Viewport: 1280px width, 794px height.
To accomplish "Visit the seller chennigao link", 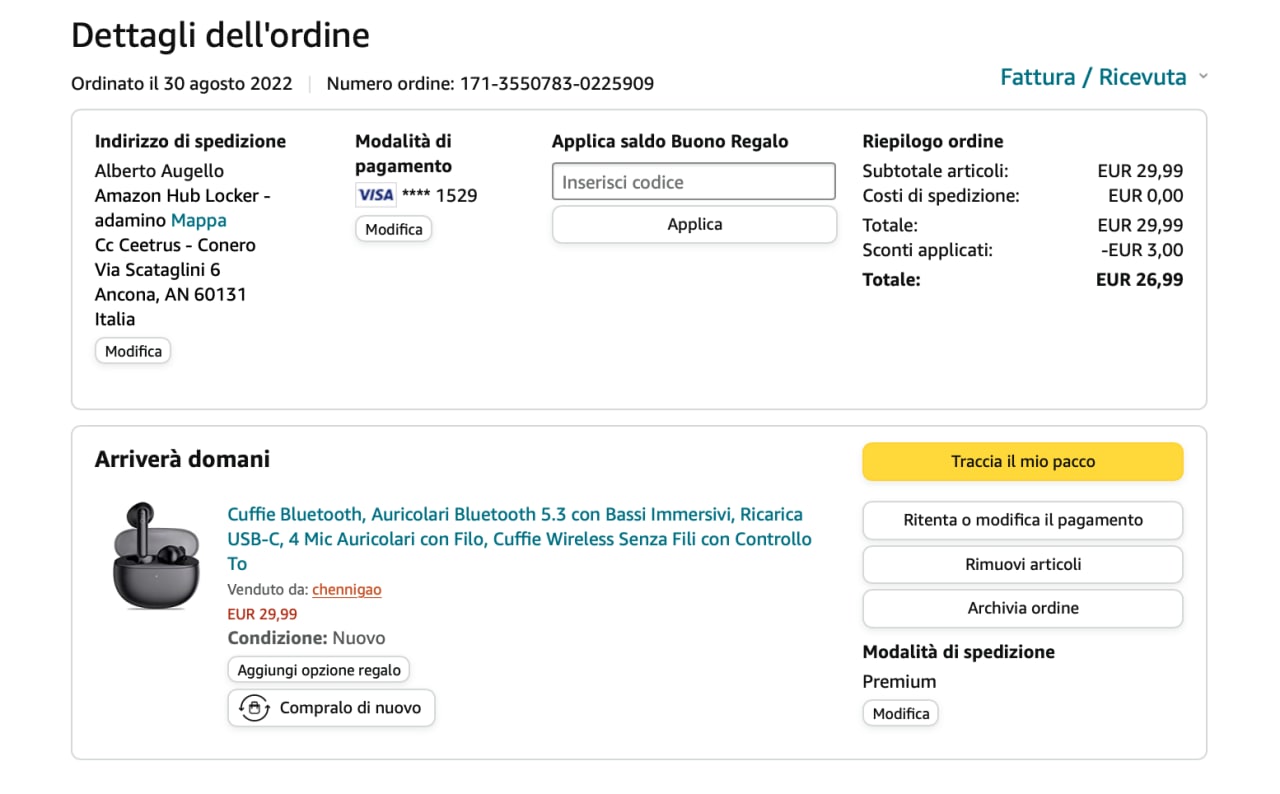I will [347, 590].
